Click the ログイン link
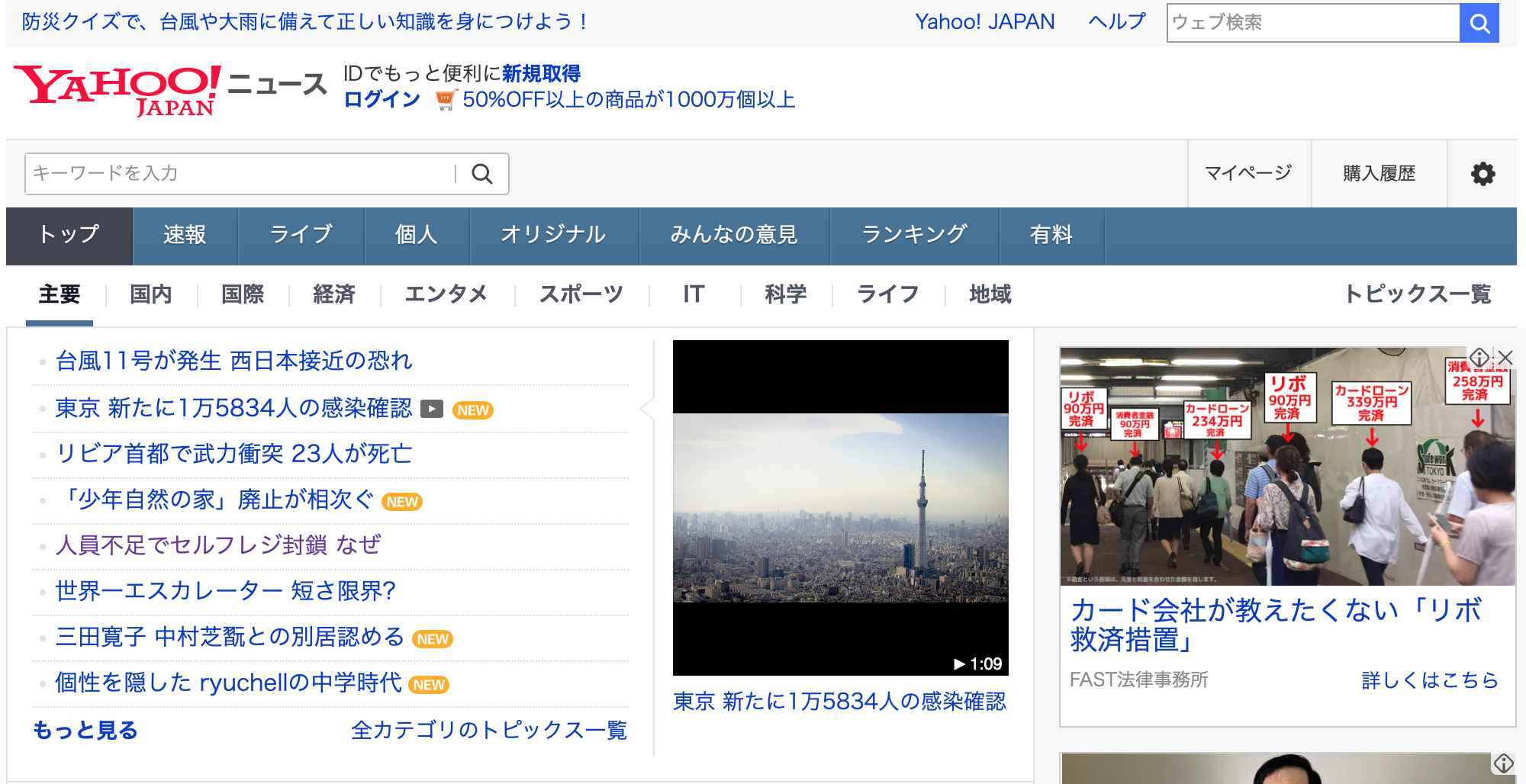Image resolution: width=1526 pixels, height=784 pixels. 382,100
